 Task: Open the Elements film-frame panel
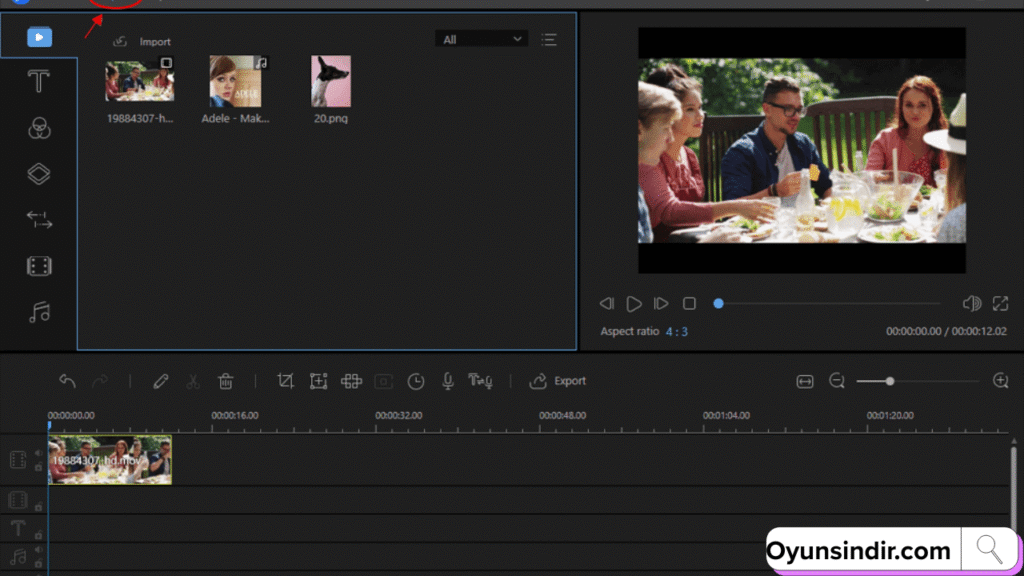point(39,266)
